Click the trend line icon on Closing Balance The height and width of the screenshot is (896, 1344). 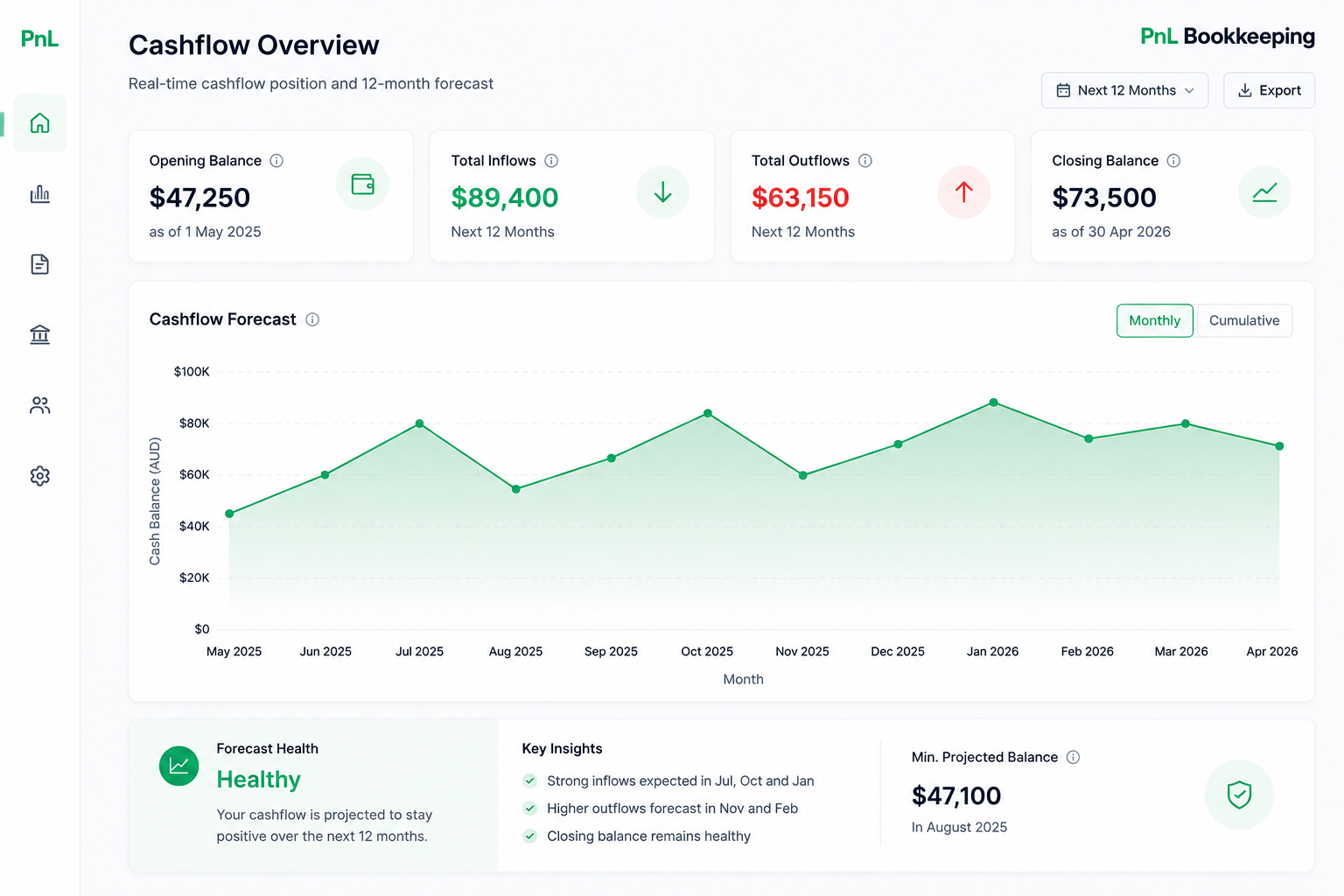(x=1264, y=192)
